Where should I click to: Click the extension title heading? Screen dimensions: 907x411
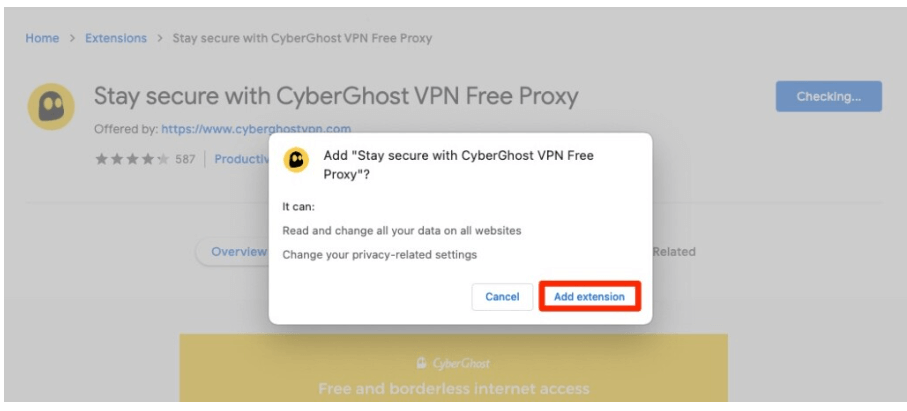coord(336,97)
